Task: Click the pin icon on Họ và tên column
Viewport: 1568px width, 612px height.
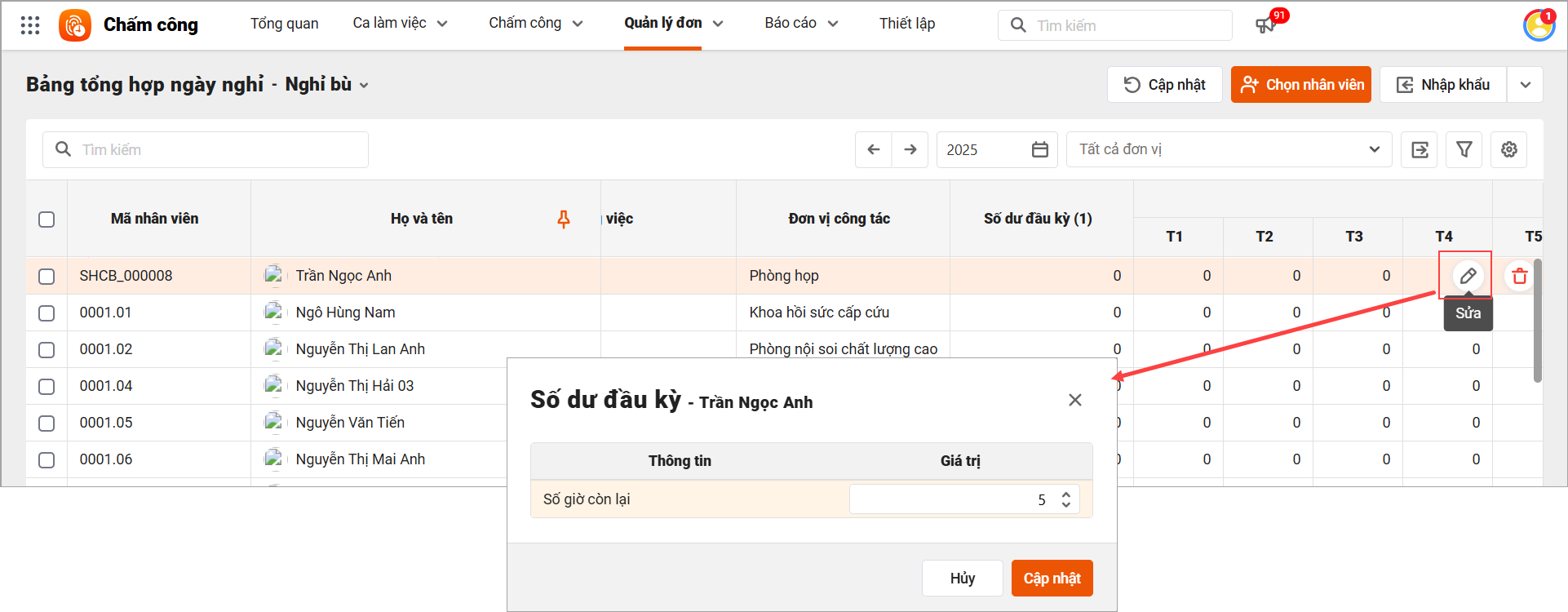Action: 564,219
